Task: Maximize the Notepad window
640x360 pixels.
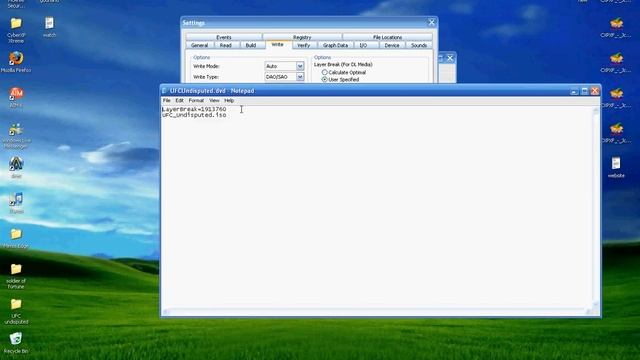Action: tap(584, 91)
